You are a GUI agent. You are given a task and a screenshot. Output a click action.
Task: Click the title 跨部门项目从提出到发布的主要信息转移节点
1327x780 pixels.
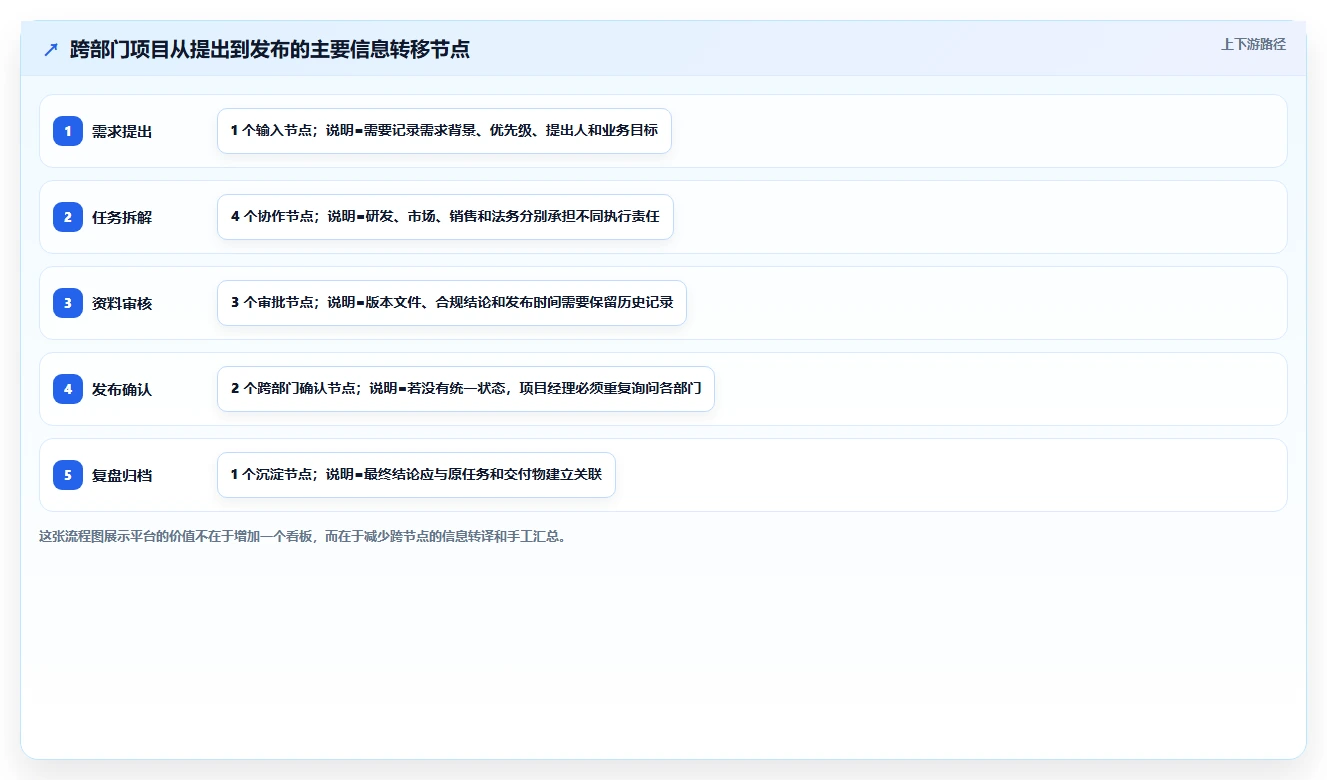270,50
